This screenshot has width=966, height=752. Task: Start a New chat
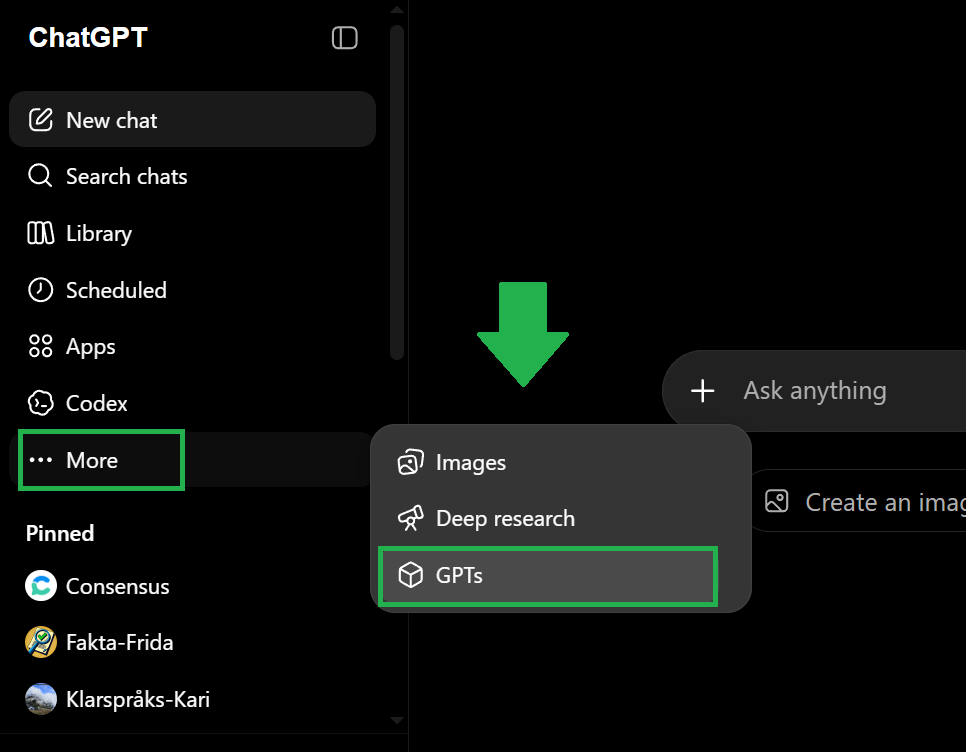pos(192,119)
